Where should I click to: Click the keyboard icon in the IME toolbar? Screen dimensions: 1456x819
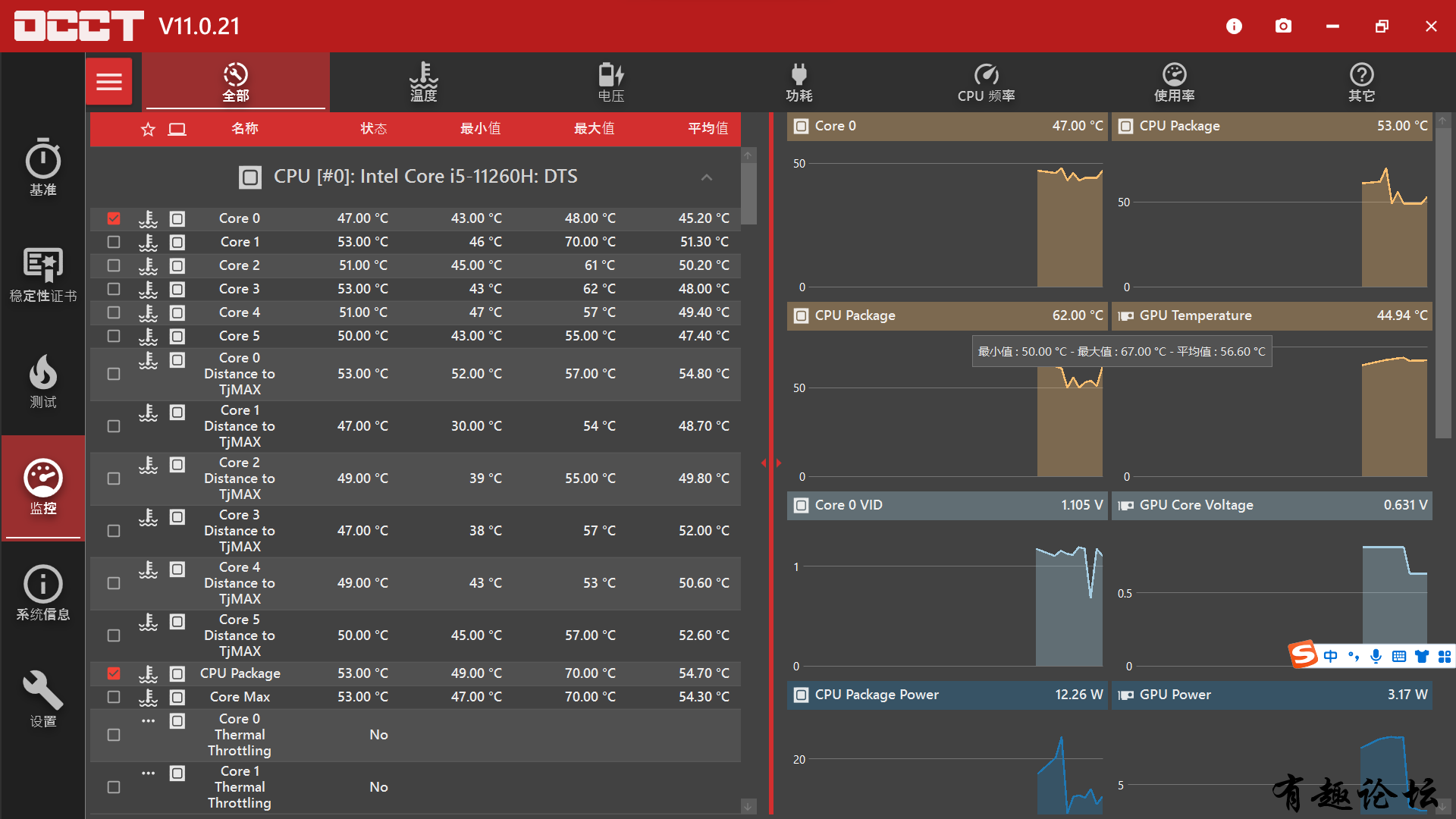[1399, 656]
